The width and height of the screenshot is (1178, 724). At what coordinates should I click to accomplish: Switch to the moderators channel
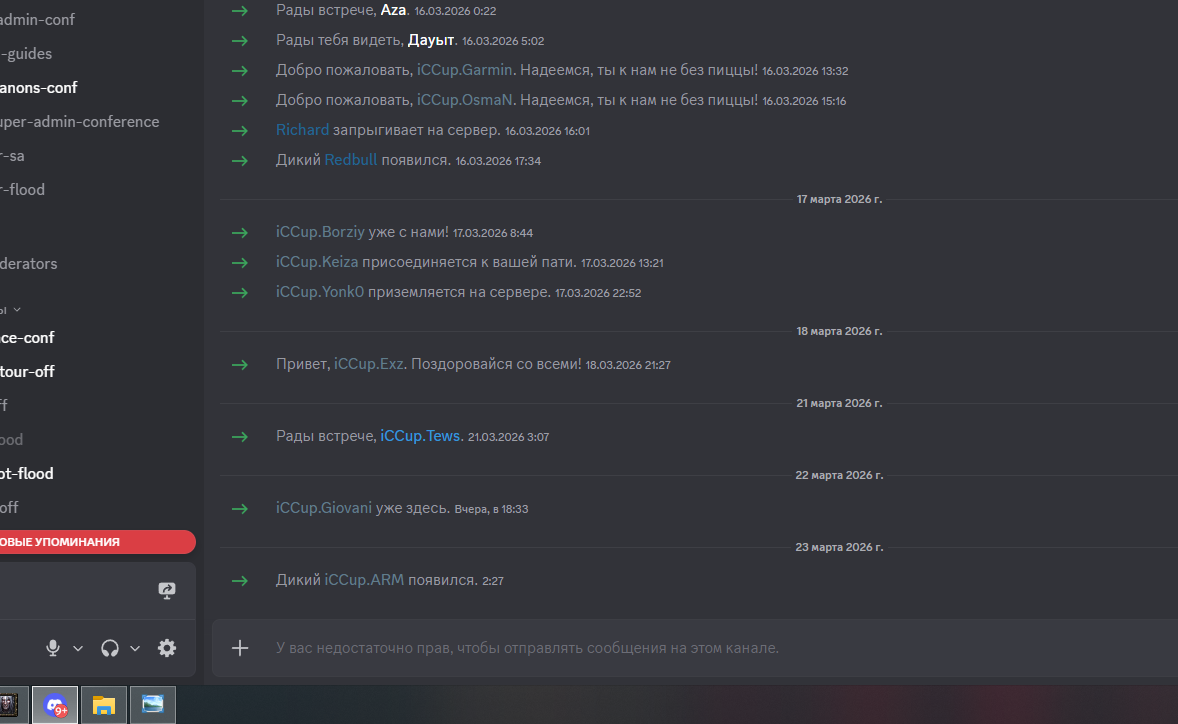point(29,264)
